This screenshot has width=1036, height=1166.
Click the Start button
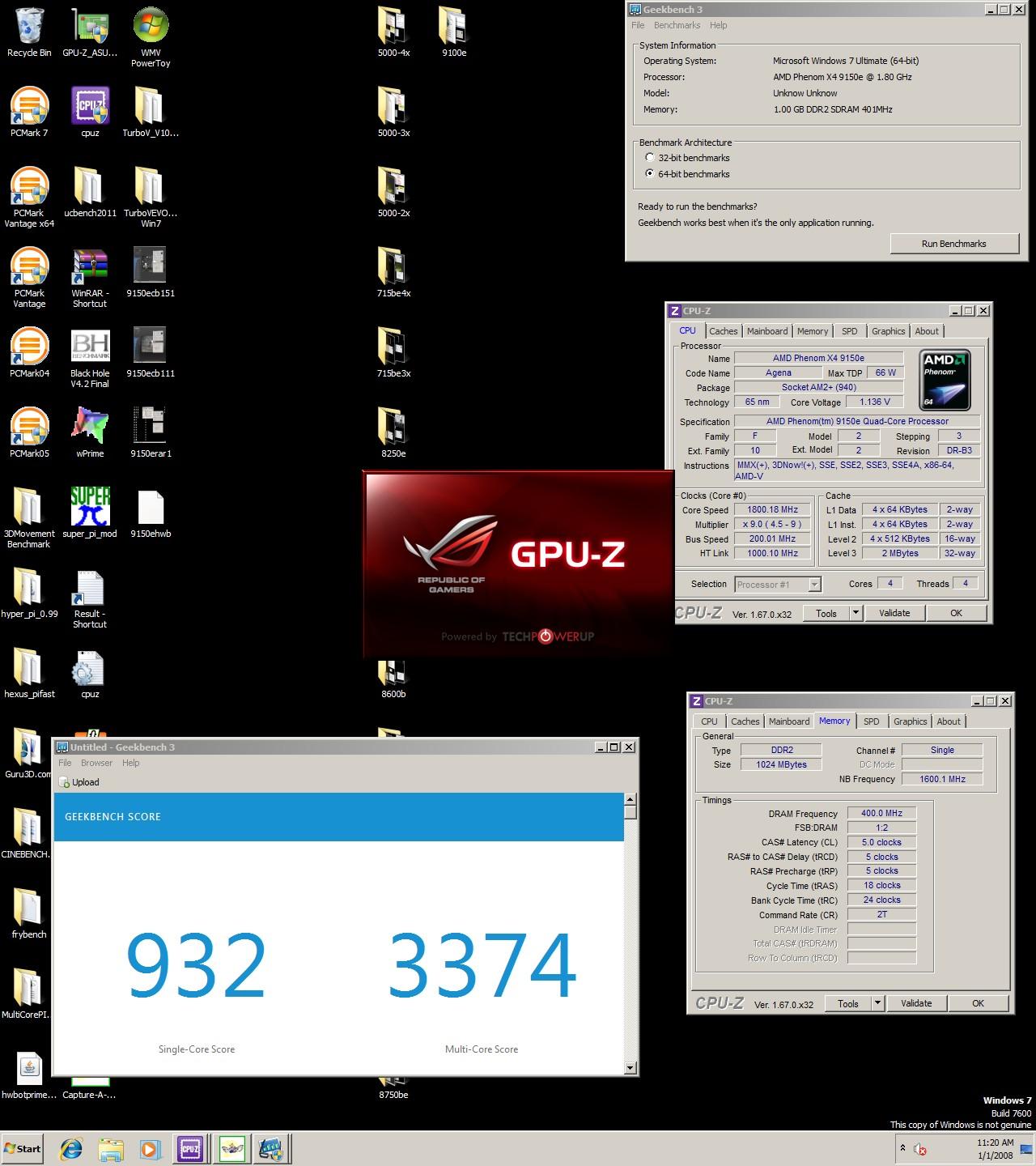(23, 1148)
